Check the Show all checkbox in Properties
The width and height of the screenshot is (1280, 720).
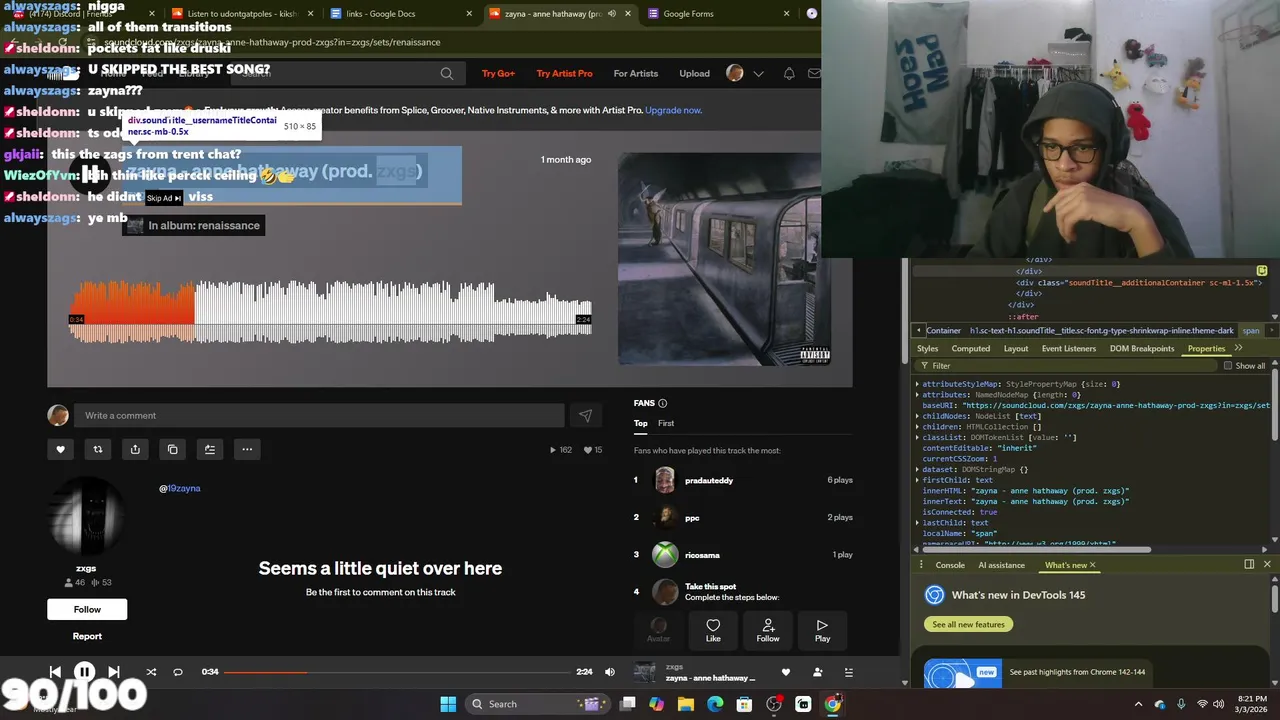pos(1228,366)
